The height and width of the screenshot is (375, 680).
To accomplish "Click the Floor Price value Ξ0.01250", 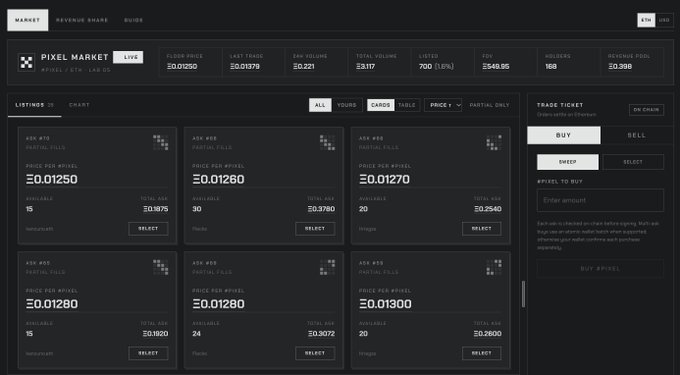I will pyautogui.click(x=182, y=66).
